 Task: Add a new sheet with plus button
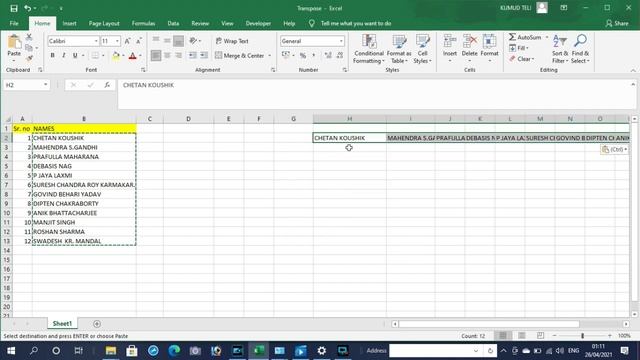(97, 324)
